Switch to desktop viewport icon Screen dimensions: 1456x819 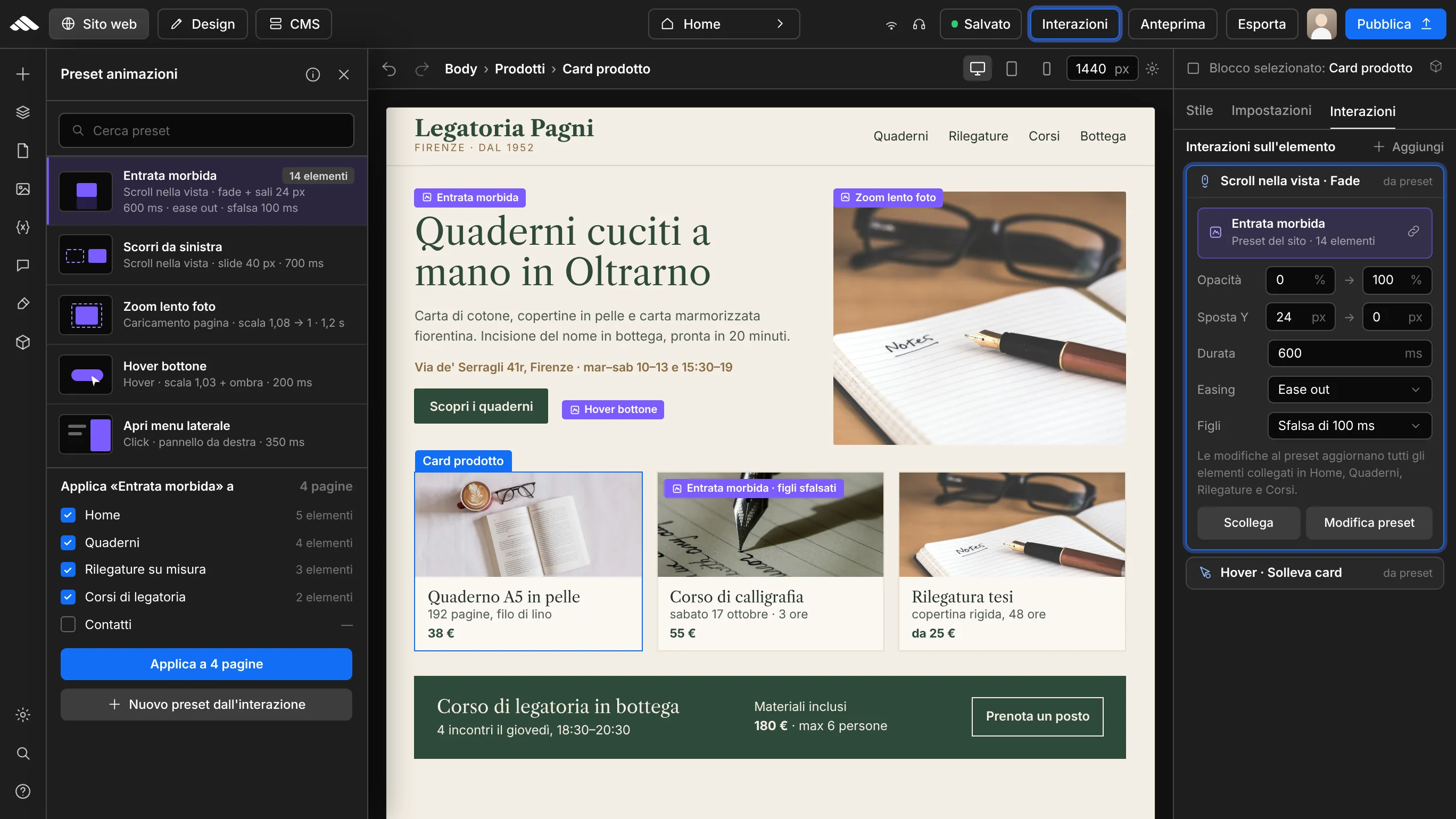977,69
